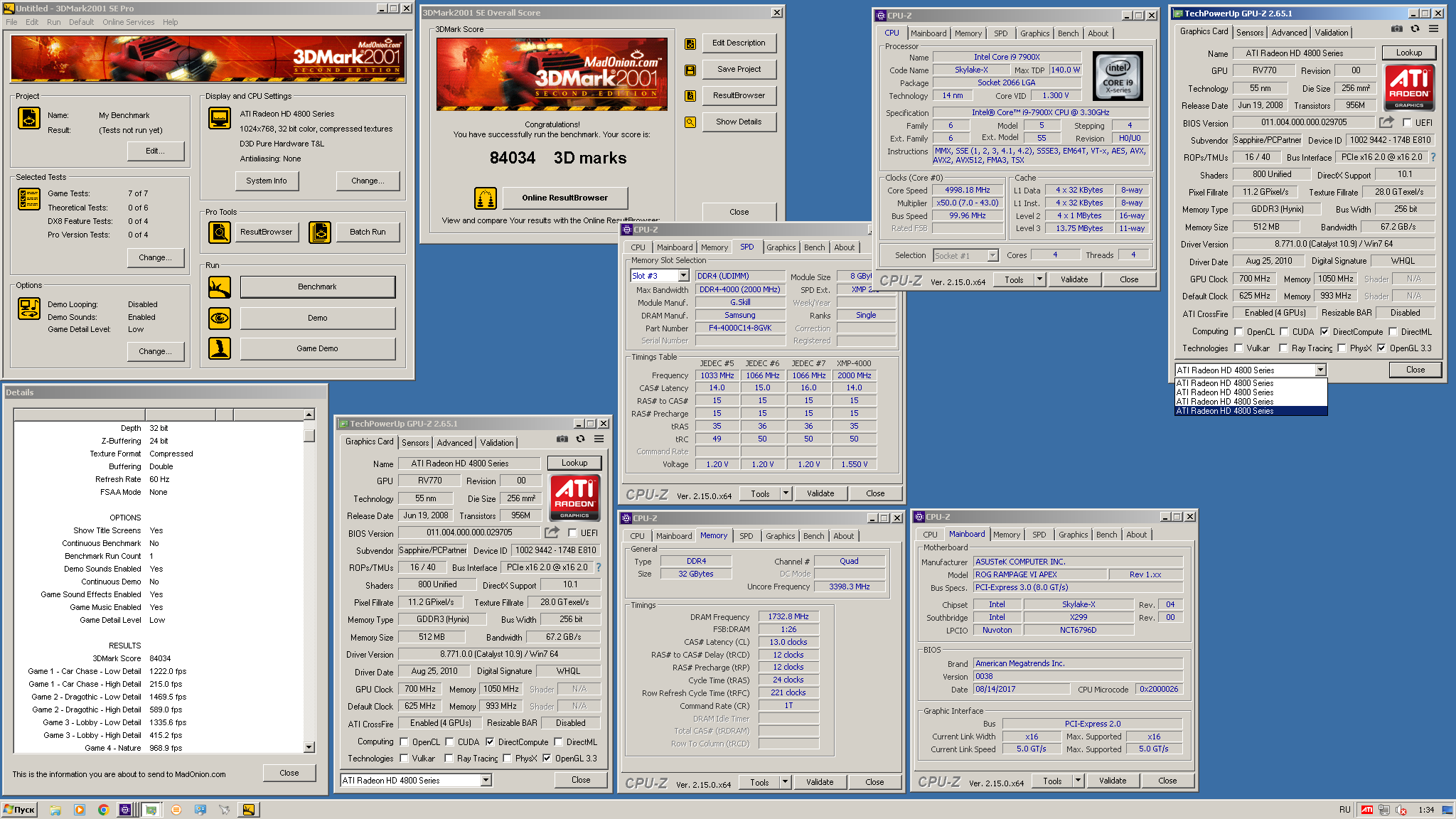
Task: Click the ResultBrowser magnifier icon under Pro Tools
Action: [x=220, y=232]
